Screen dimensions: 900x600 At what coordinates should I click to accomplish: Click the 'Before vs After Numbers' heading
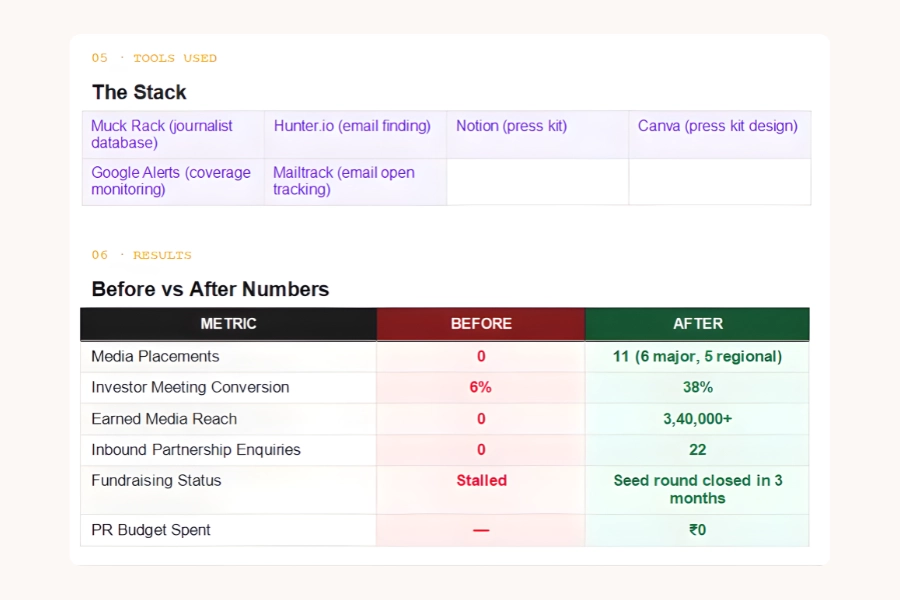[x=210, y=289]
